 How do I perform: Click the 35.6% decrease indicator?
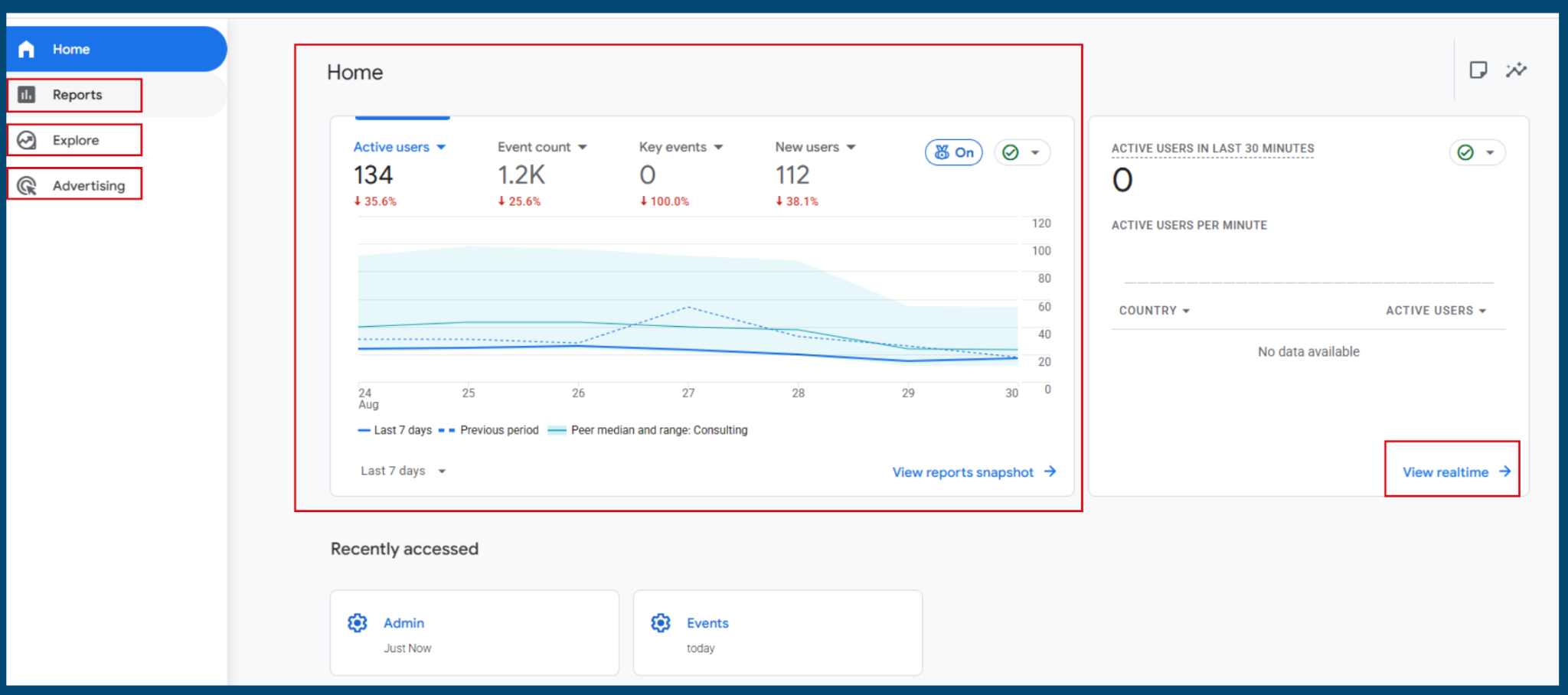[x=375, y=201]
